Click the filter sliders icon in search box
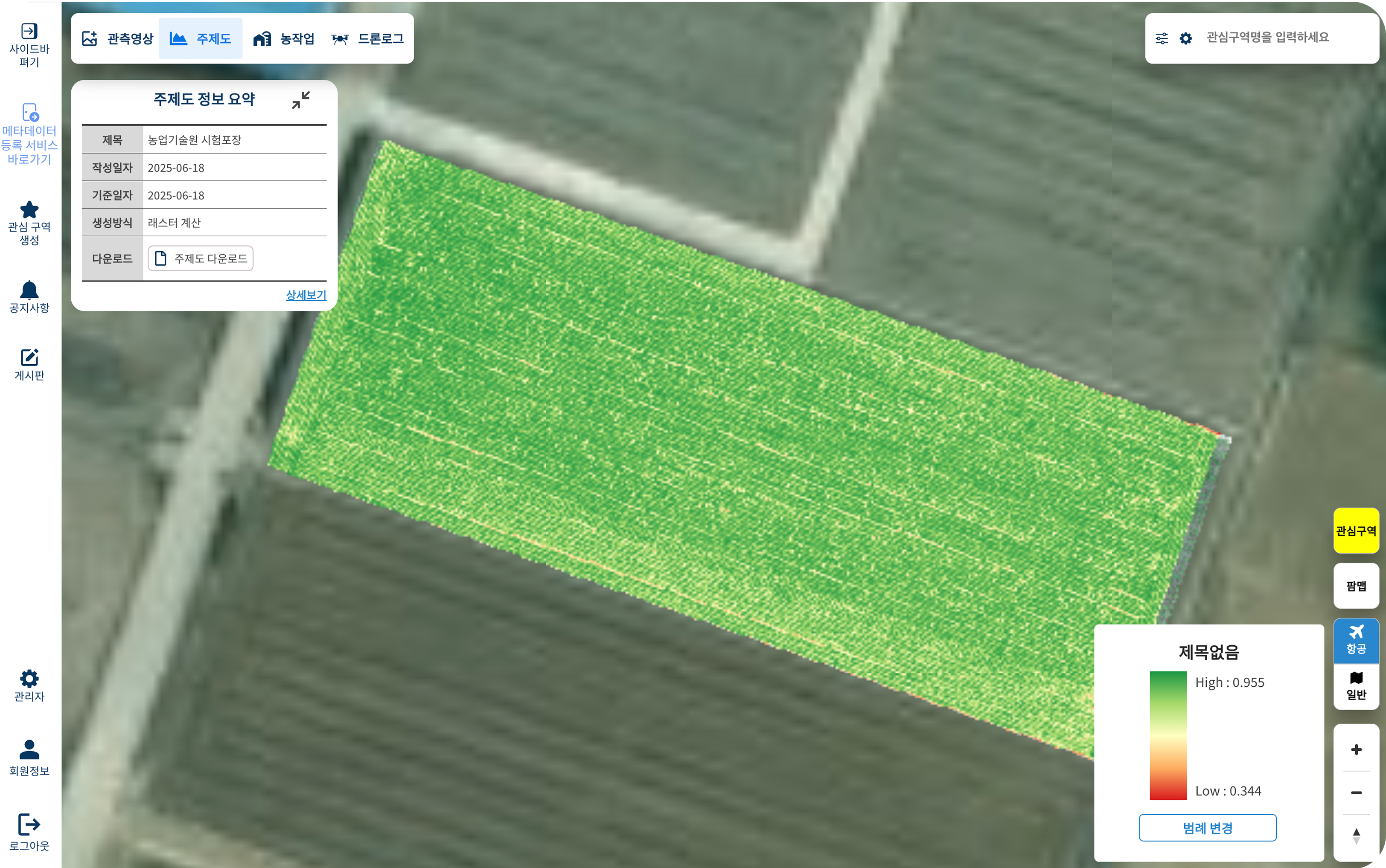Image resolution: width=1386 pixels, height=868 pixels. (x=1162, y=38)
